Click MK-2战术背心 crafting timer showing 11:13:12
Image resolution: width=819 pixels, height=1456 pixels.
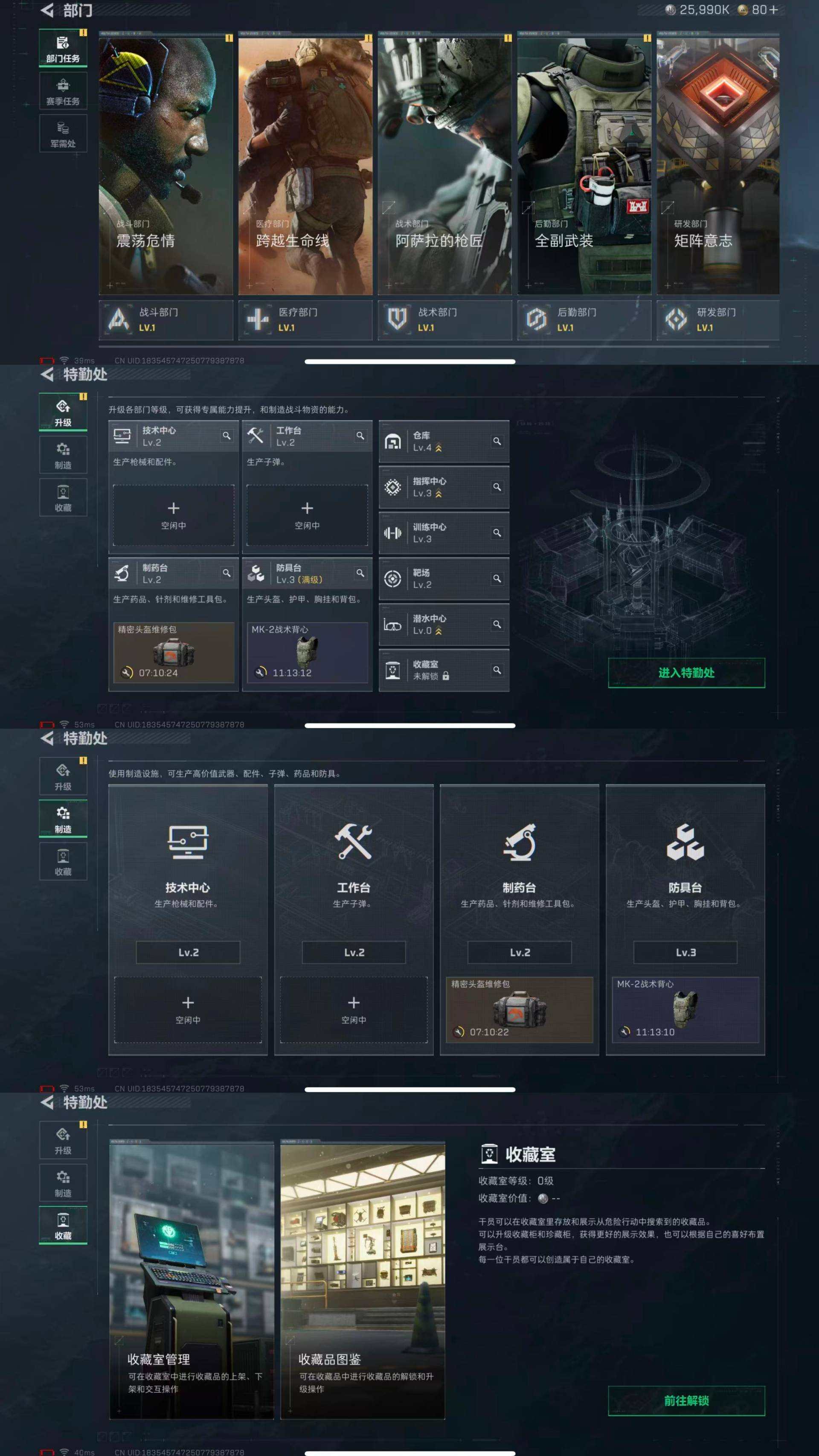tap(307, 653)
